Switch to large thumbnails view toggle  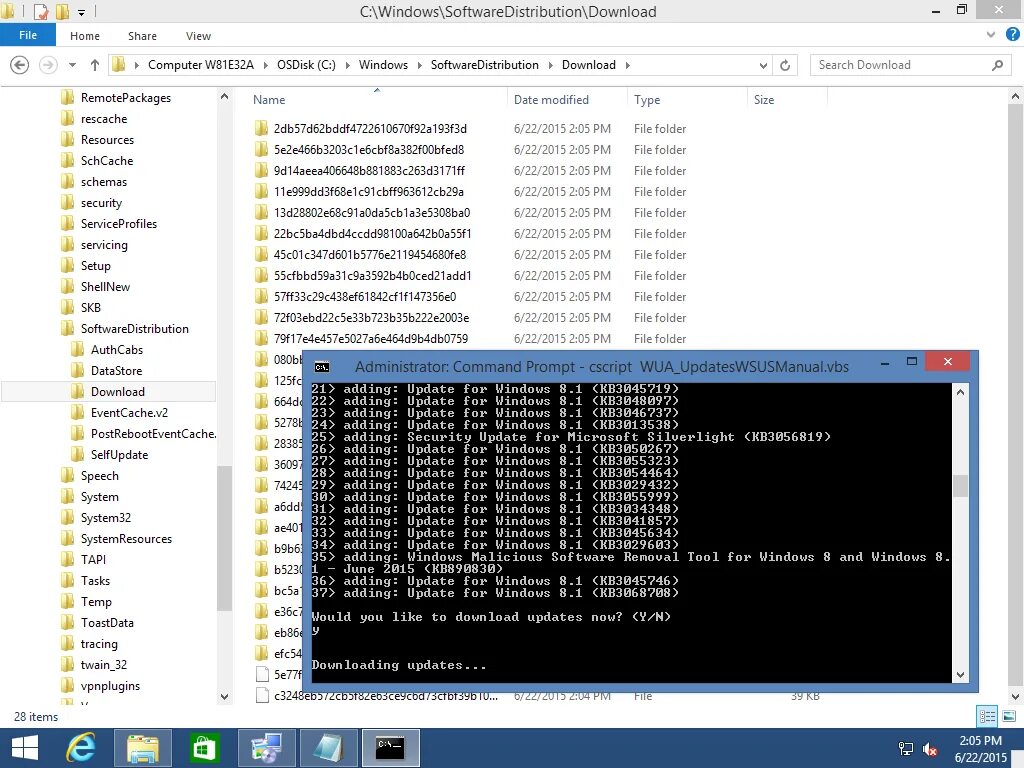tap(1009, 716)
